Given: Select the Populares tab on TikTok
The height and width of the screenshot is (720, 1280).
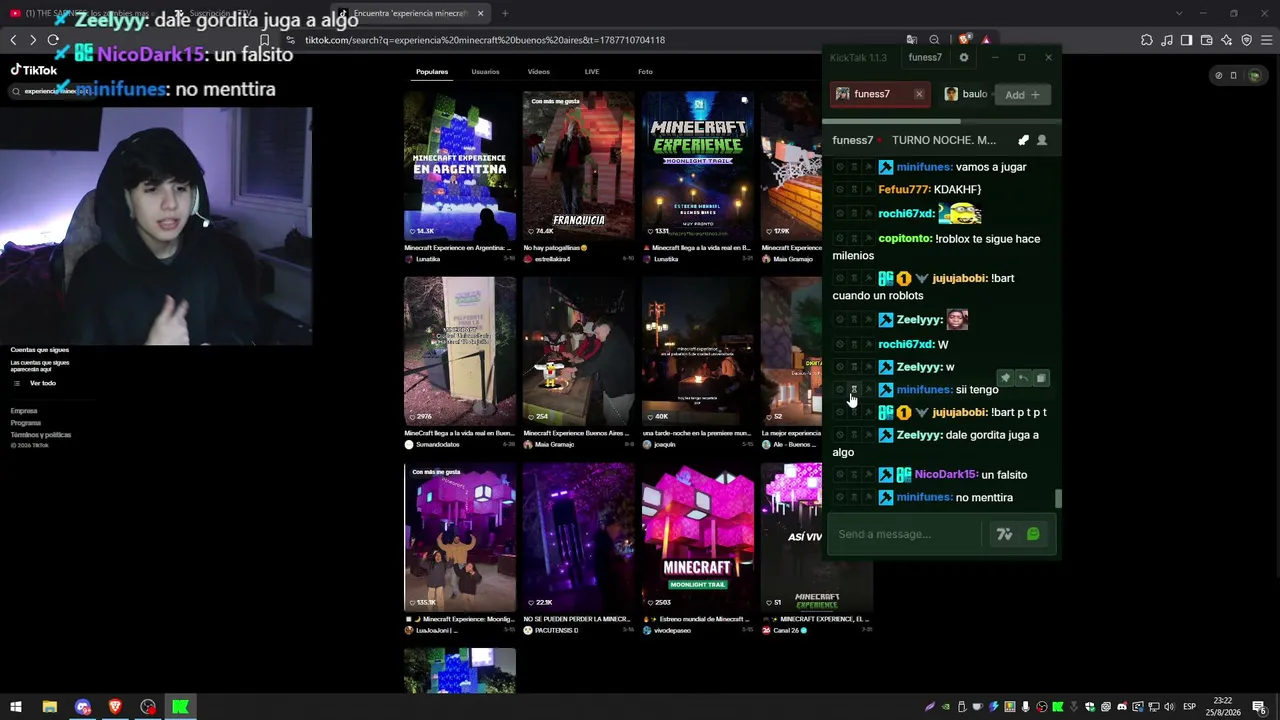Looking at the screenshot, I should coord(432,72).
